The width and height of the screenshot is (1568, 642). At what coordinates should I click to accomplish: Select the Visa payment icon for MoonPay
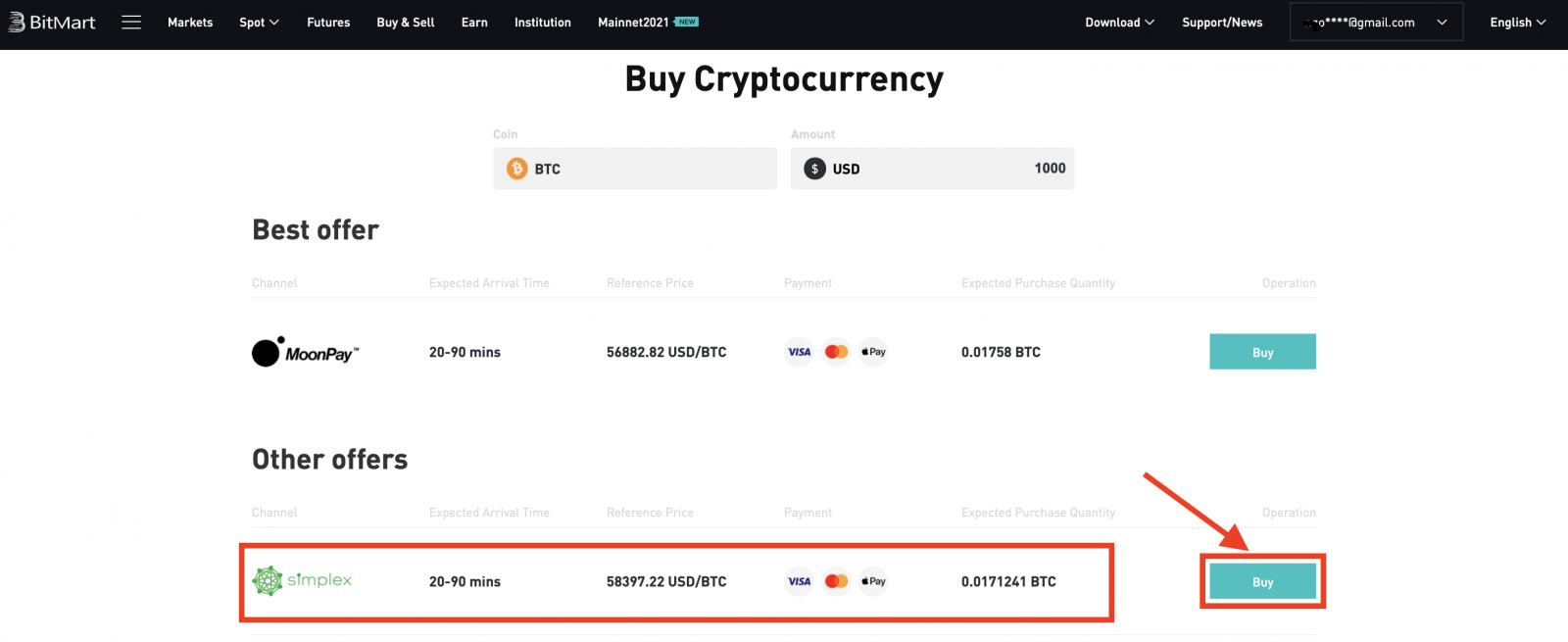pyautogui.click(x=799, y=352)
